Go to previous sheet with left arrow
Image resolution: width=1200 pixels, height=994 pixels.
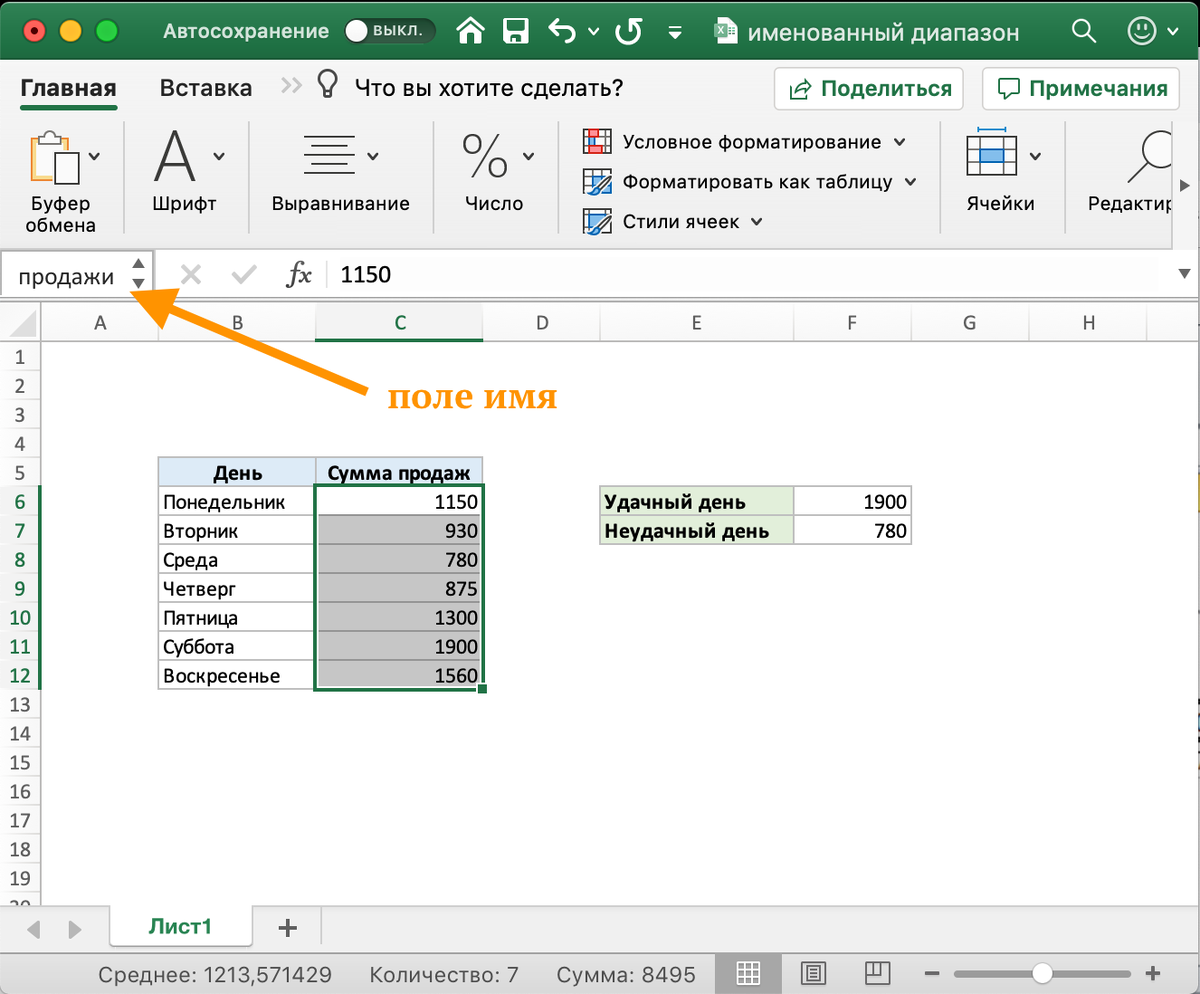click(33, 929)
